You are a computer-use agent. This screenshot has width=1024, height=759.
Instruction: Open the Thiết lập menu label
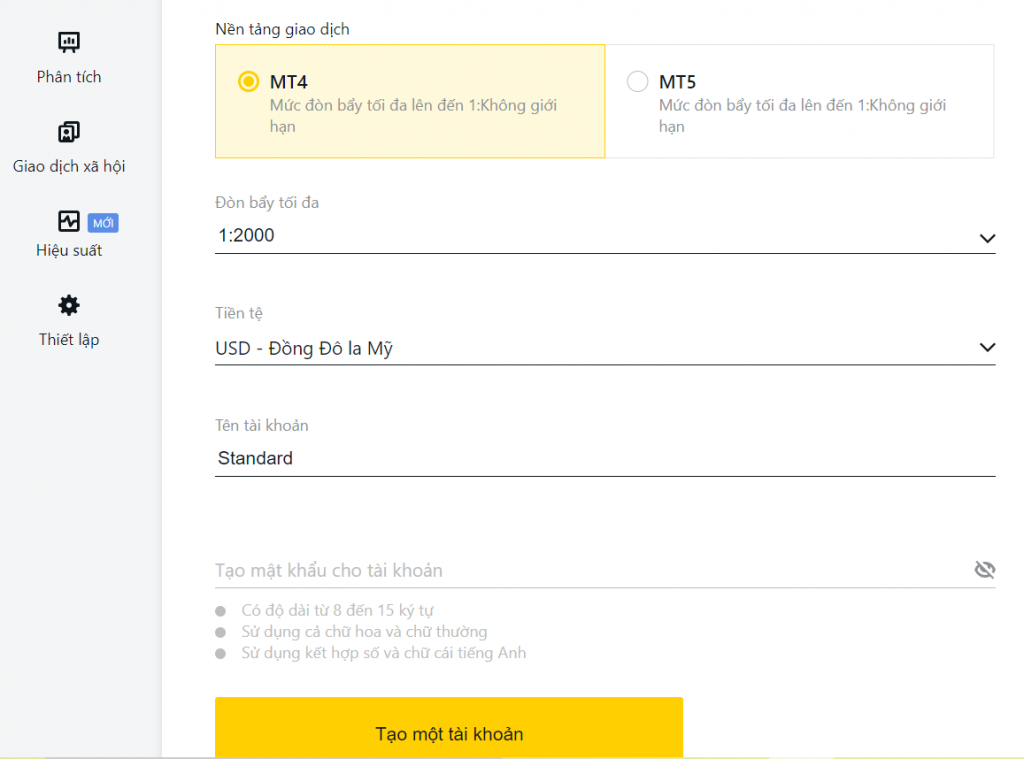(x=69, y=340)
